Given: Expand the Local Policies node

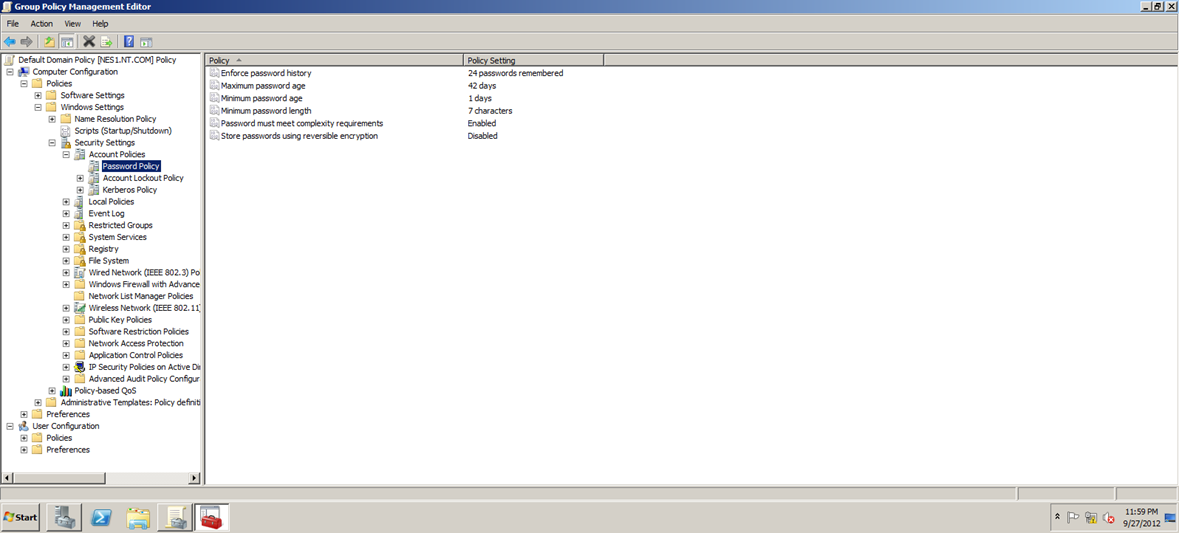Looking at the screenshot, I should pos(66,201).
